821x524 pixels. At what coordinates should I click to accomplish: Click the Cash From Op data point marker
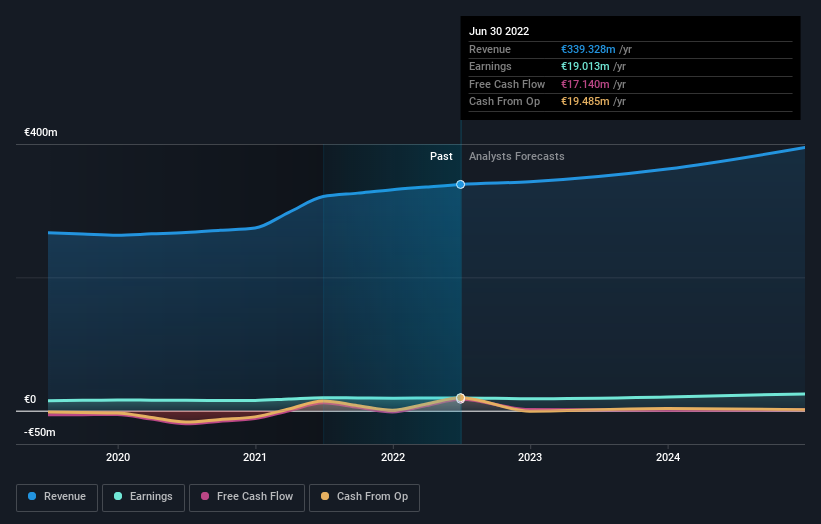[460, 398]
